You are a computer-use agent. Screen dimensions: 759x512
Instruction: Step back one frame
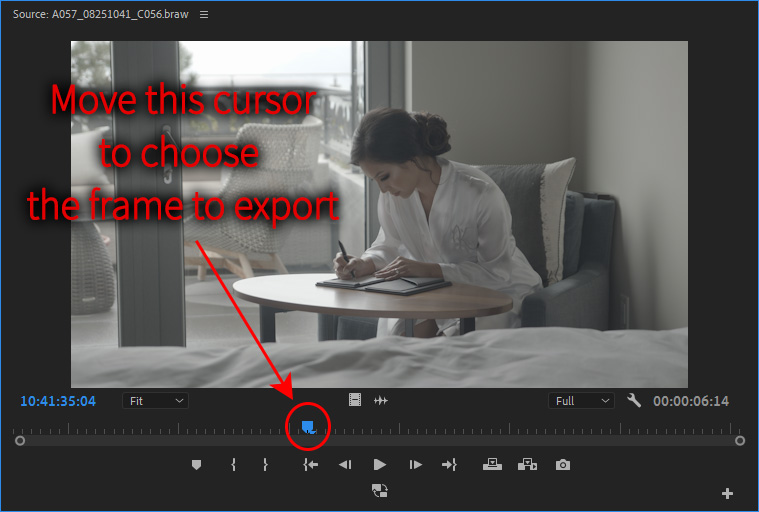[345, 465]
